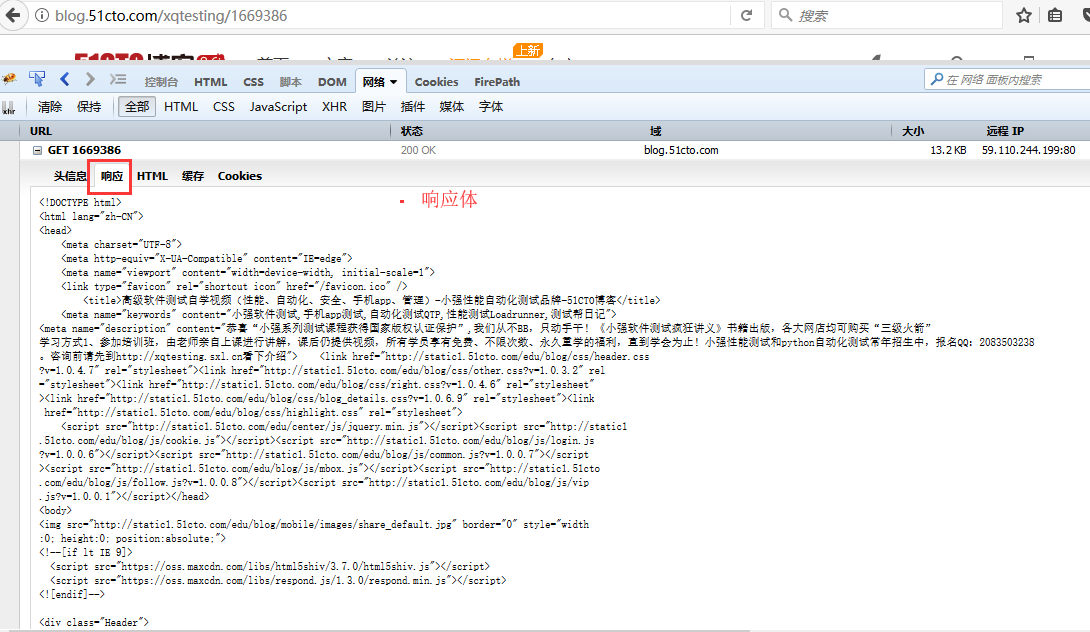
Task: Click the <![endif]--> line
Action: (72, 594)
